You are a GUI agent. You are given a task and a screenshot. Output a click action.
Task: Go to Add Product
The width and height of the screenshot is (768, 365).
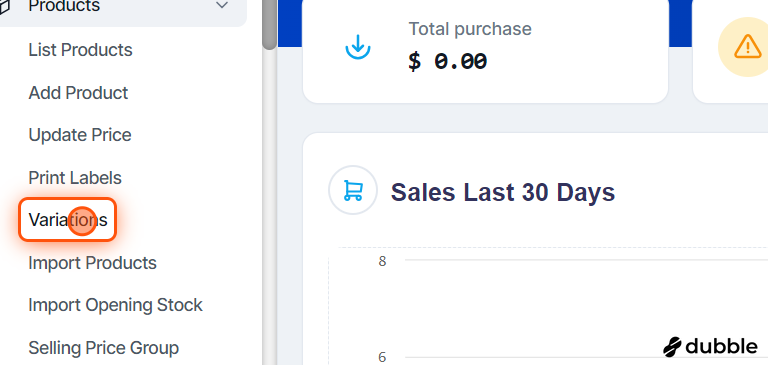point(78,93)
